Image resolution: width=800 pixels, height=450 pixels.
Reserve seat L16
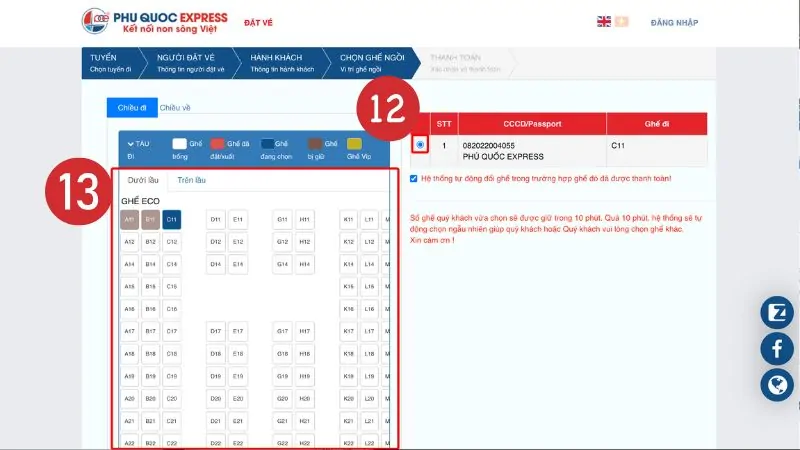pyautogui.click(x=369, y=309)
